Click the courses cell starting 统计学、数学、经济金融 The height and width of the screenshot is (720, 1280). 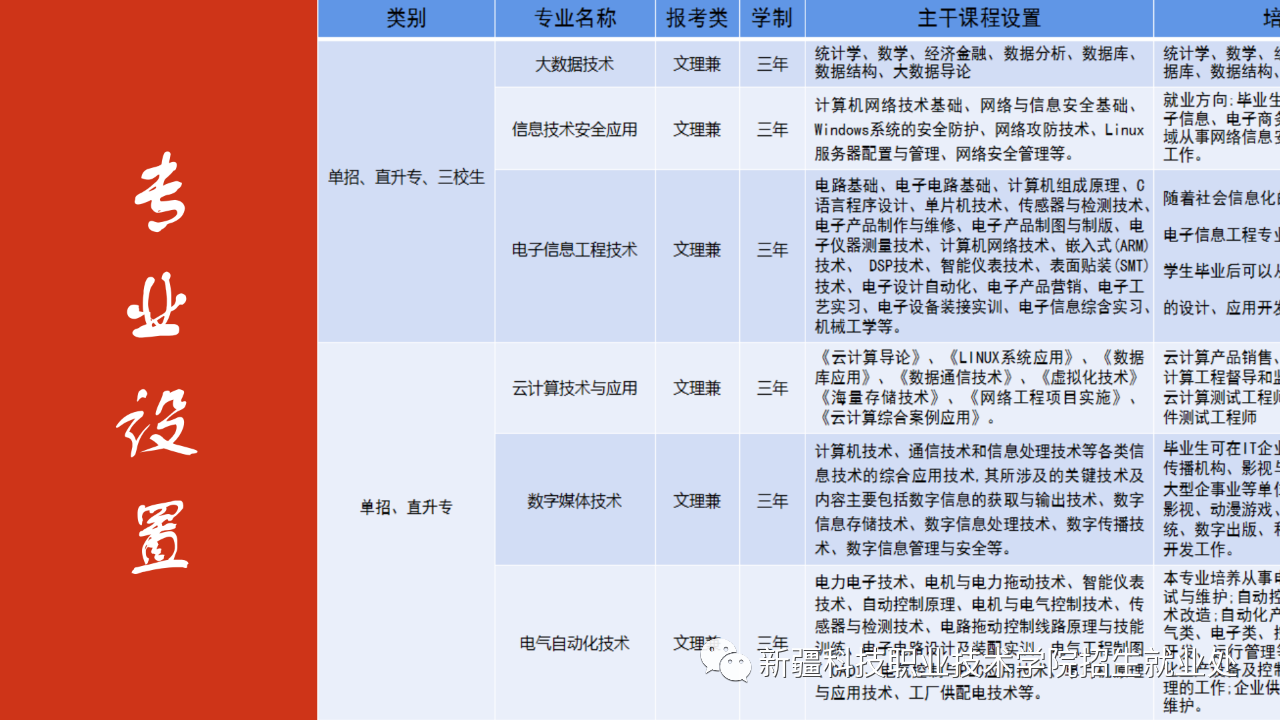tap(979, 64)
